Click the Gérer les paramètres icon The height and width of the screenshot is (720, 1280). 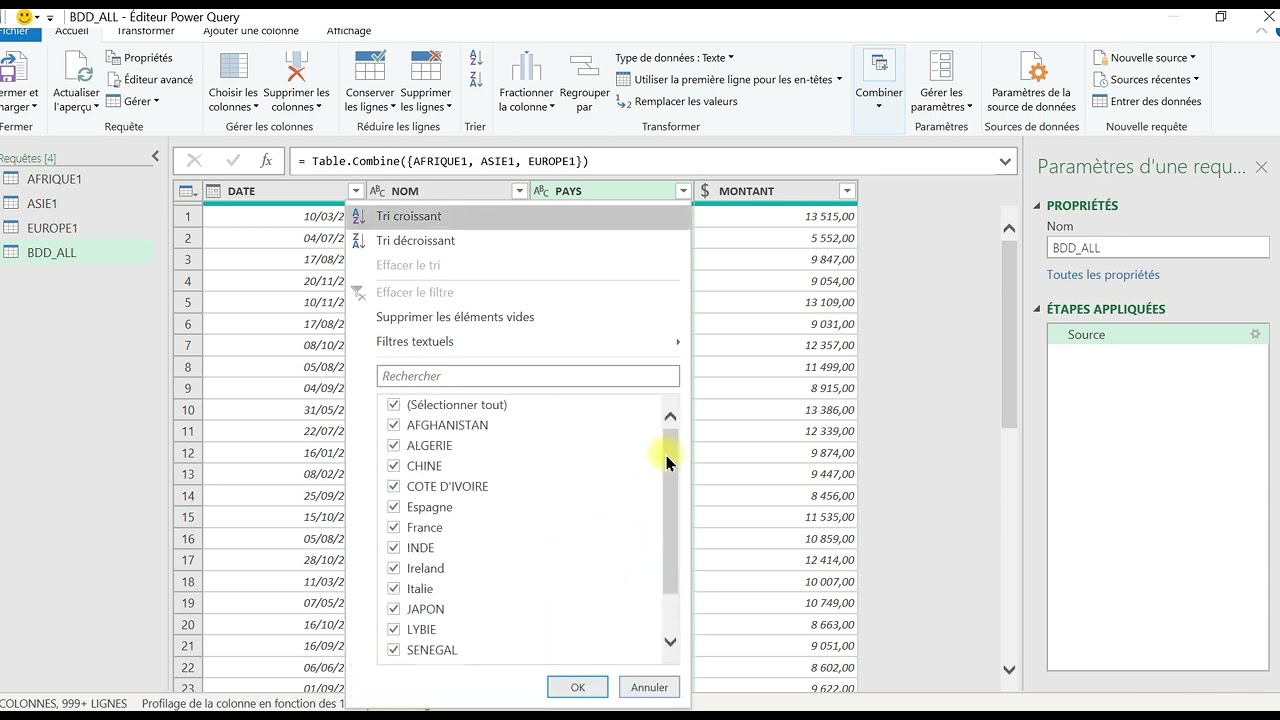[x=941, y=67]
